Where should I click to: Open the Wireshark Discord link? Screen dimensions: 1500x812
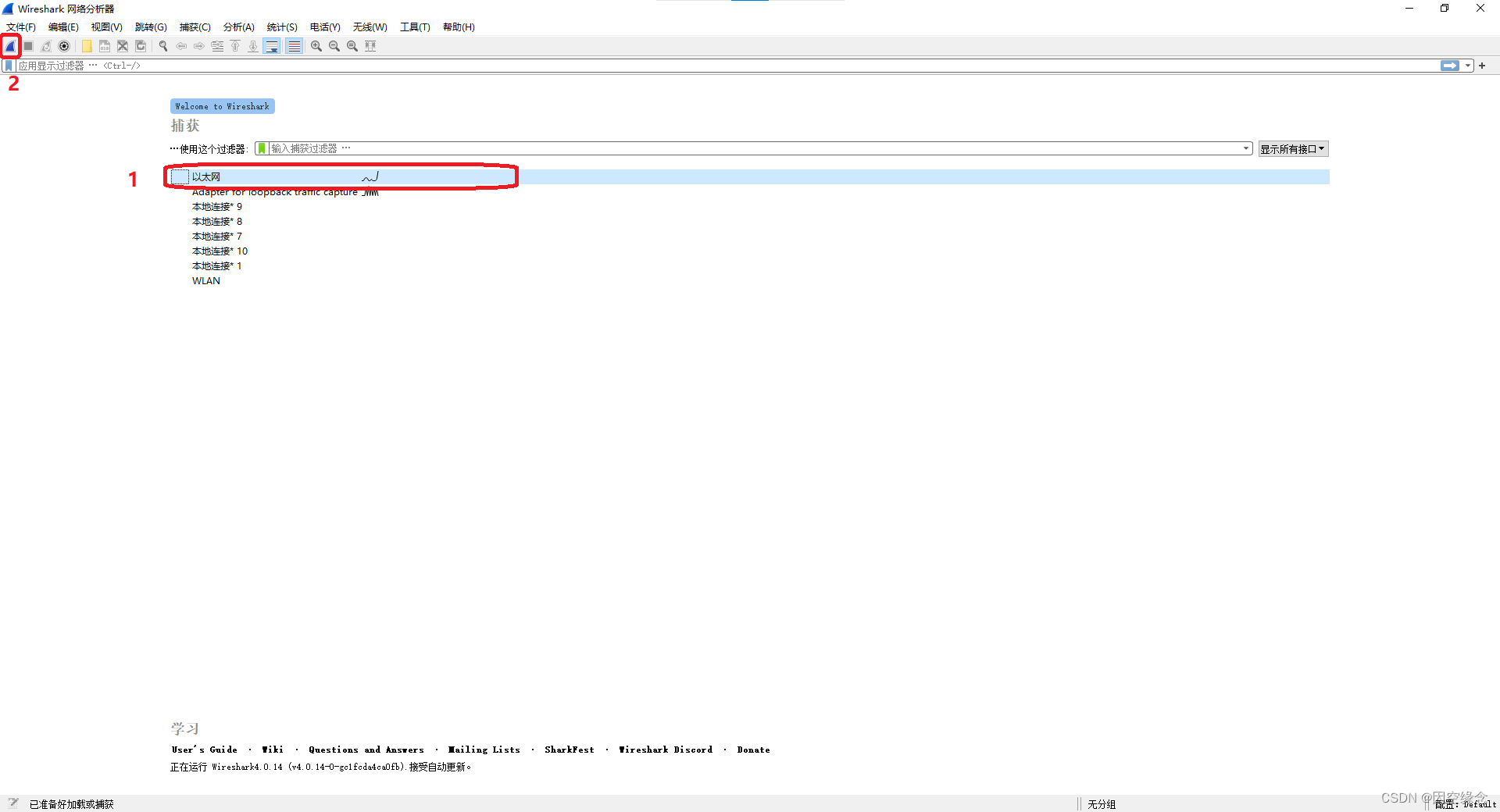(666, 750)
